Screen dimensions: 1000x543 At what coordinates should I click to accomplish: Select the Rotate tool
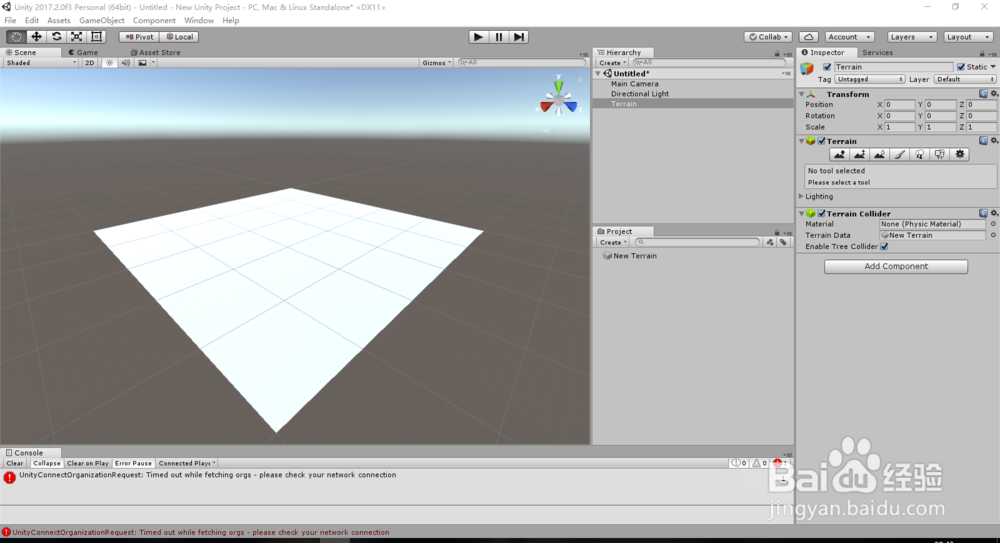pyautogui.click(x=57, y=37)
